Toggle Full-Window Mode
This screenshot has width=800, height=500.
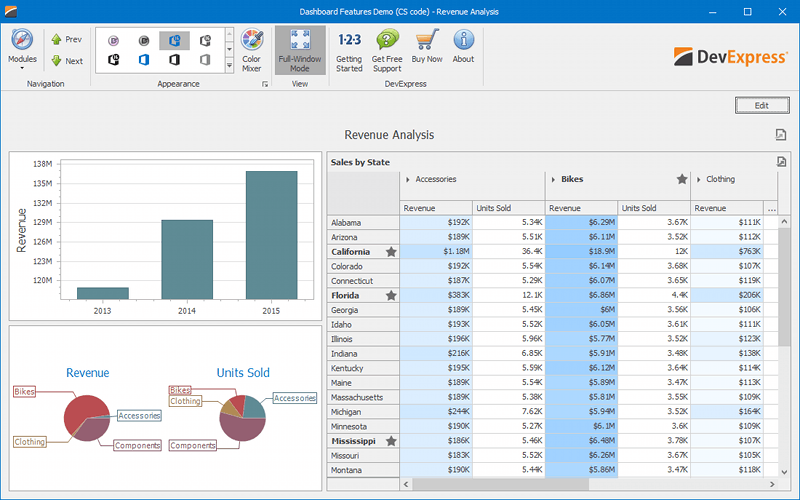tap(300, 51)
